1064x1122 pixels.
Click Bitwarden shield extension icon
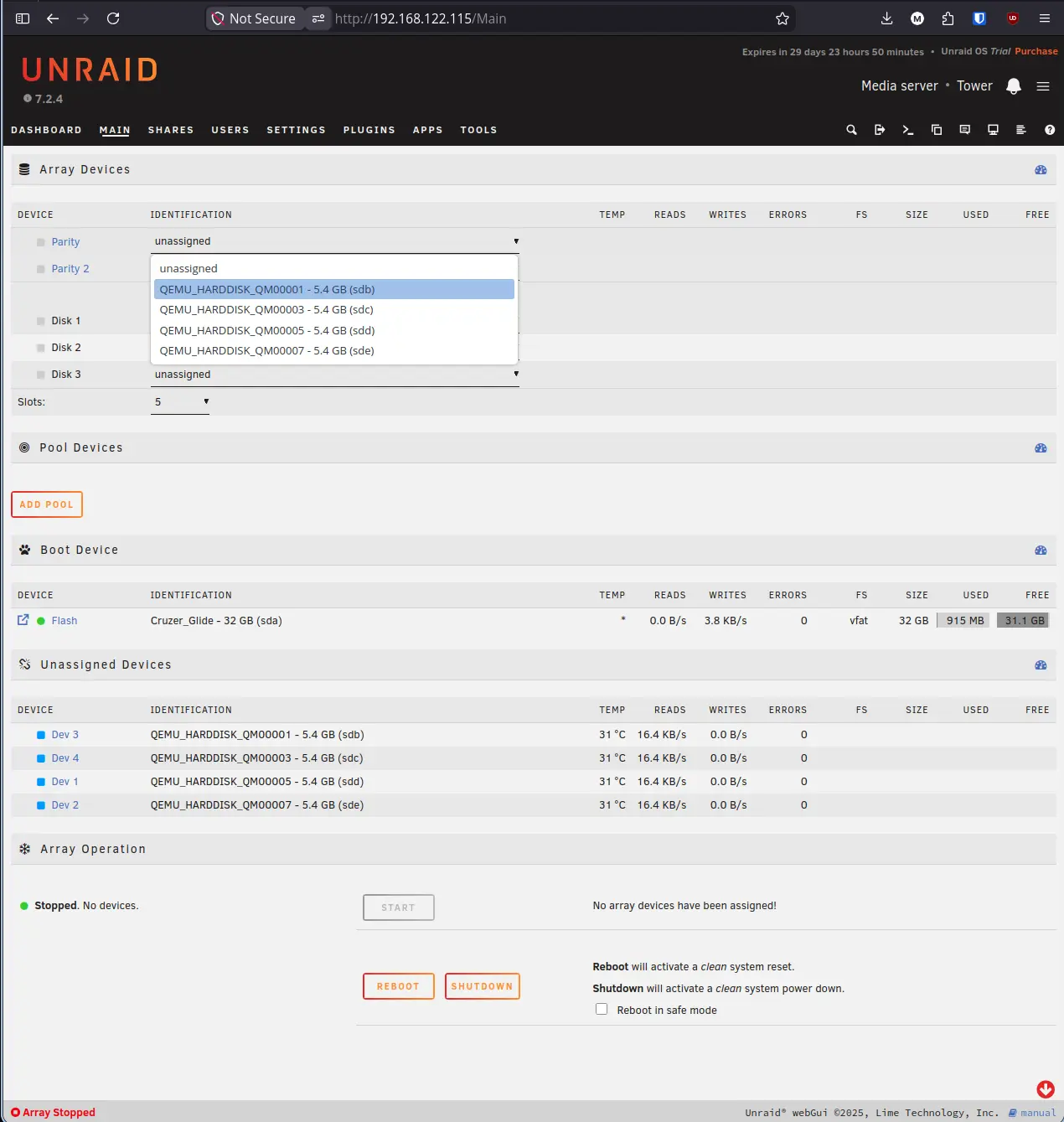point(979,18)
